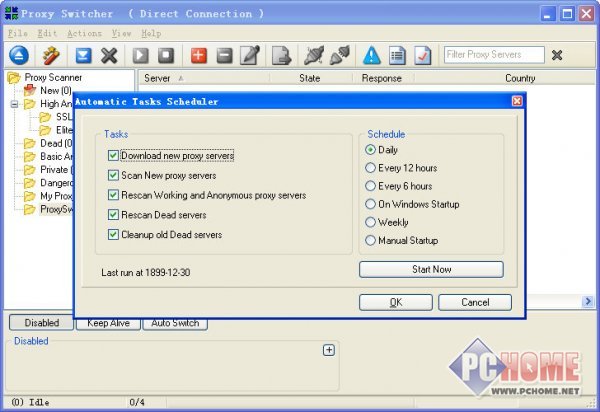Click the Filter Proxy Servers field
600x412 pixels.
click(494, 55)
